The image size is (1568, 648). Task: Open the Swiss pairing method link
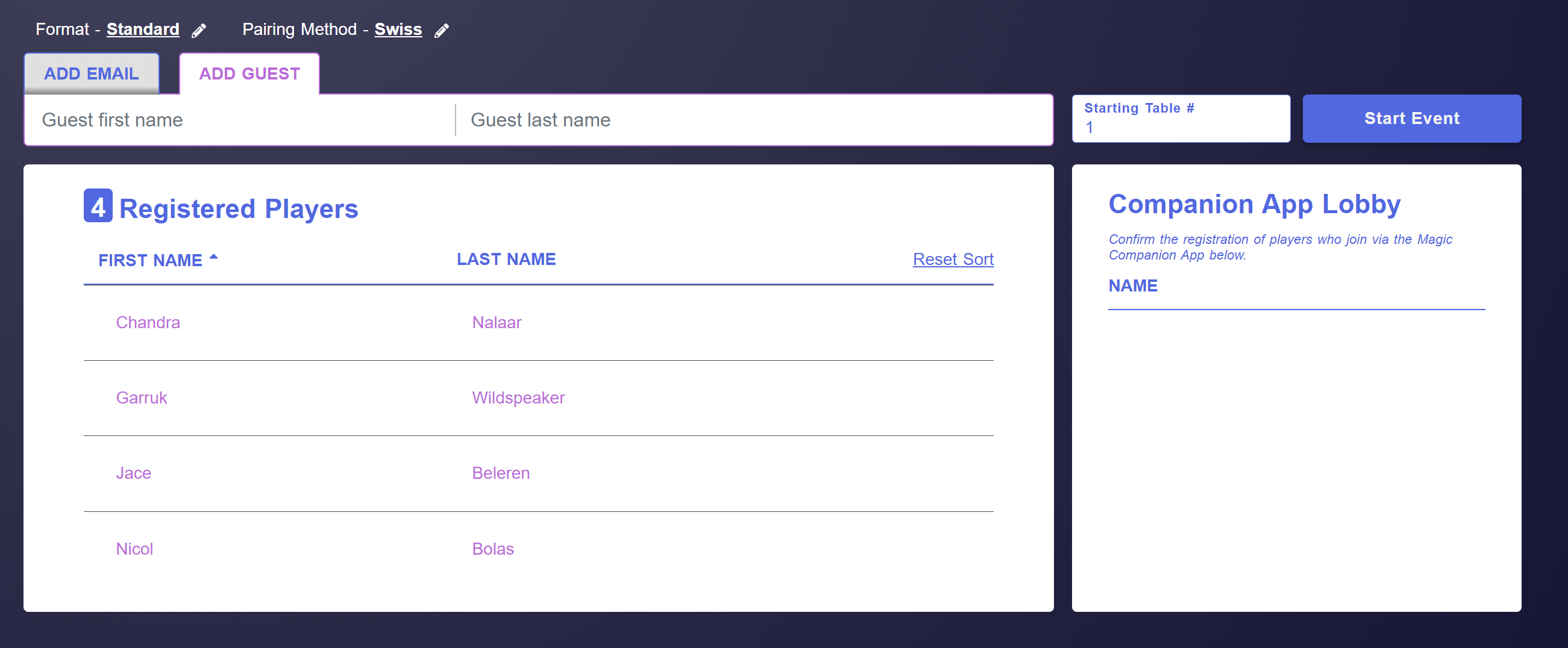[398, 29]
